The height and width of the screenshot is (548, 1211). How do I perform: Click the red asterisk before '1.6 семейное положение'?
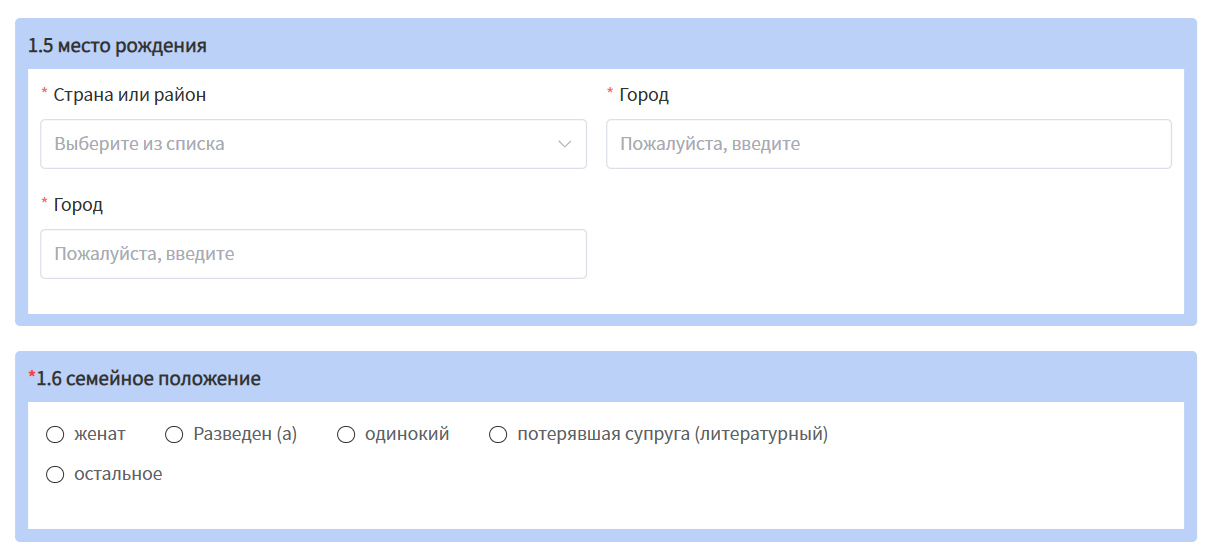point(31,375)
